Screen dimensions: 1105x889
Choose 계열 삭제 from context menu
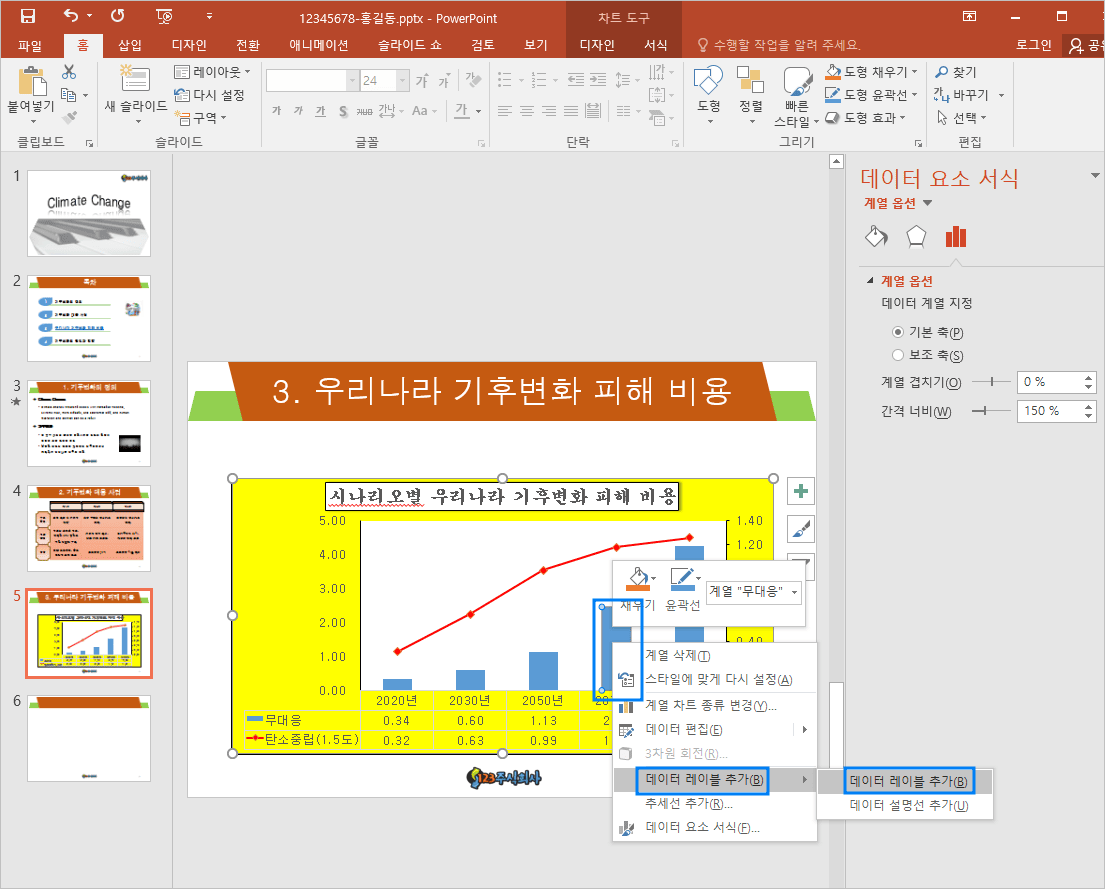[715, 656]
